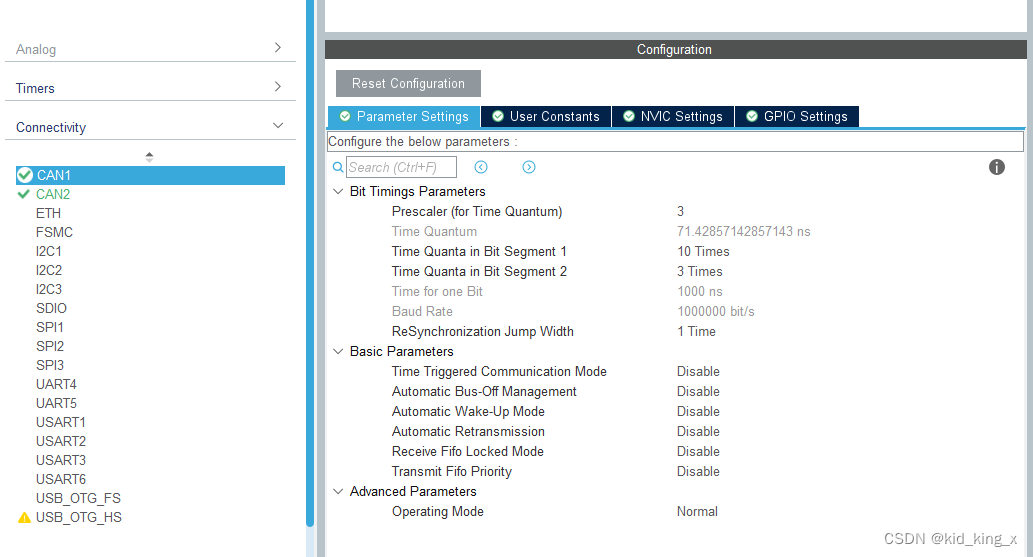Select I2C1 in the peripheral list
The image size is (1033, 557).
coord(49,252)
